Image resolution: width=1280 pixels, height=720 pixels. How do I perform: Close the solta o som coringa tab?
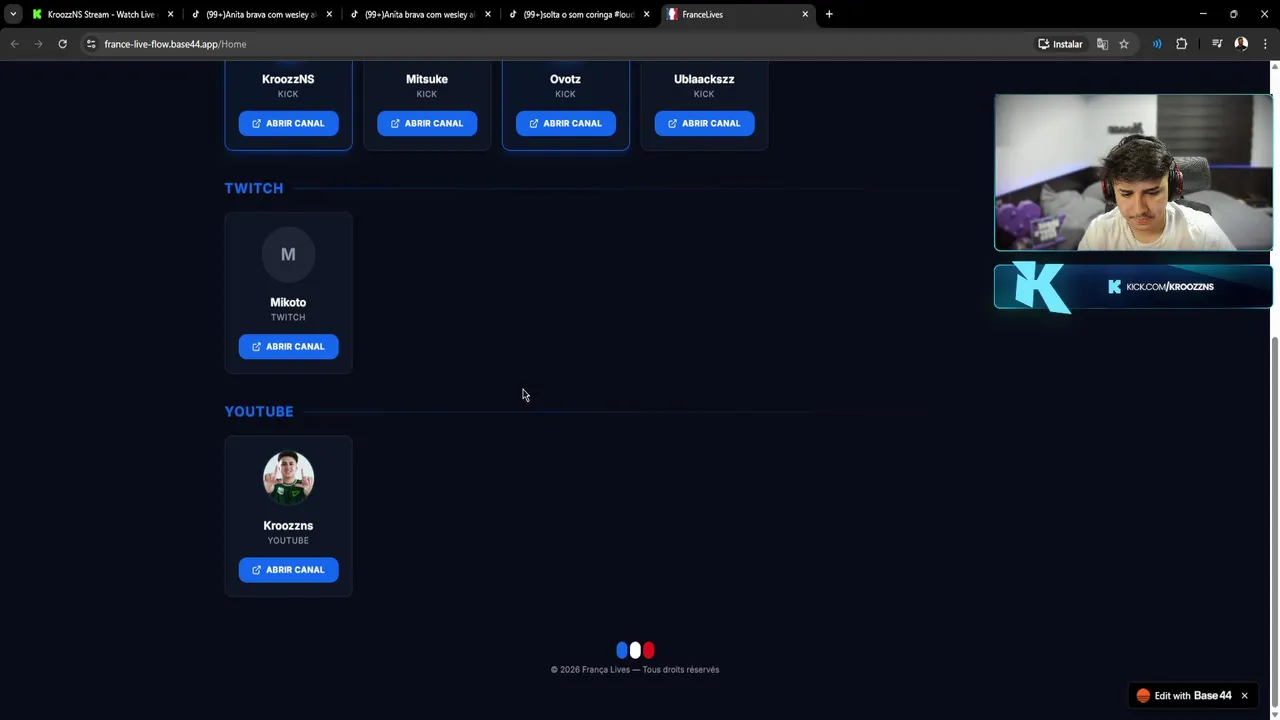coord(646,14)
